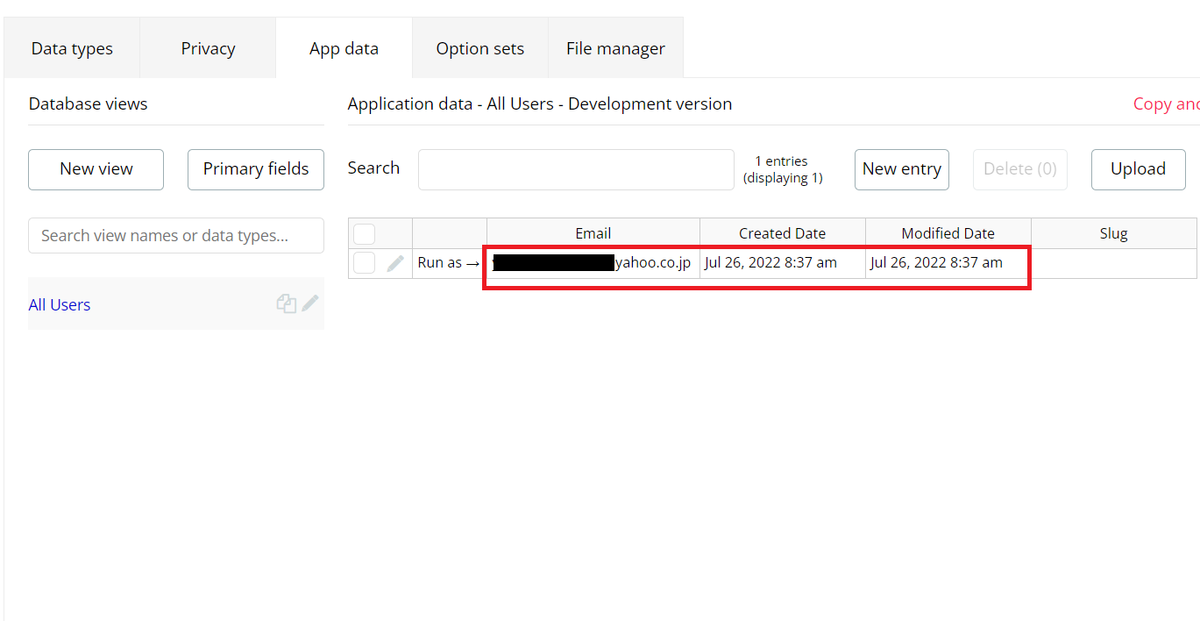Click the Database views heading
The width and height of the screenshot is (1200, 621).
click(88, 104)
